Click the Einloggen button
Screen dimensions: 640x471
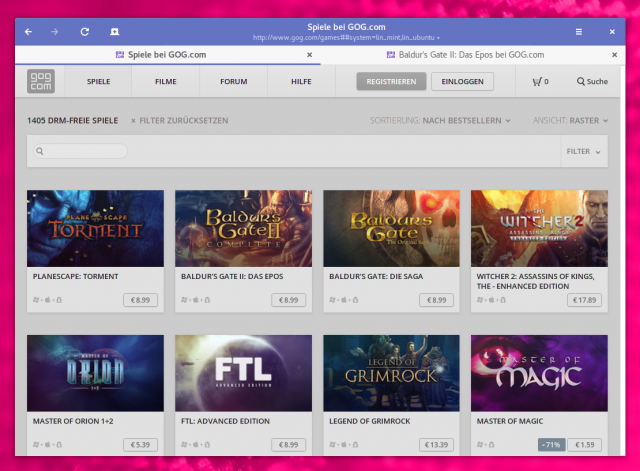click(462, 82)
